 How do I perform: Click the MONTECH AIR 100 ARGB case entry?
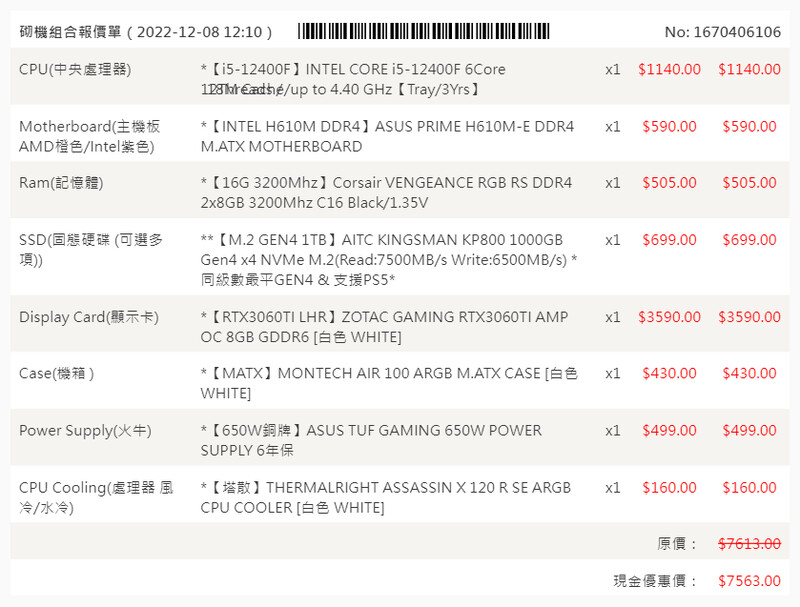click(x=389, y=383)
